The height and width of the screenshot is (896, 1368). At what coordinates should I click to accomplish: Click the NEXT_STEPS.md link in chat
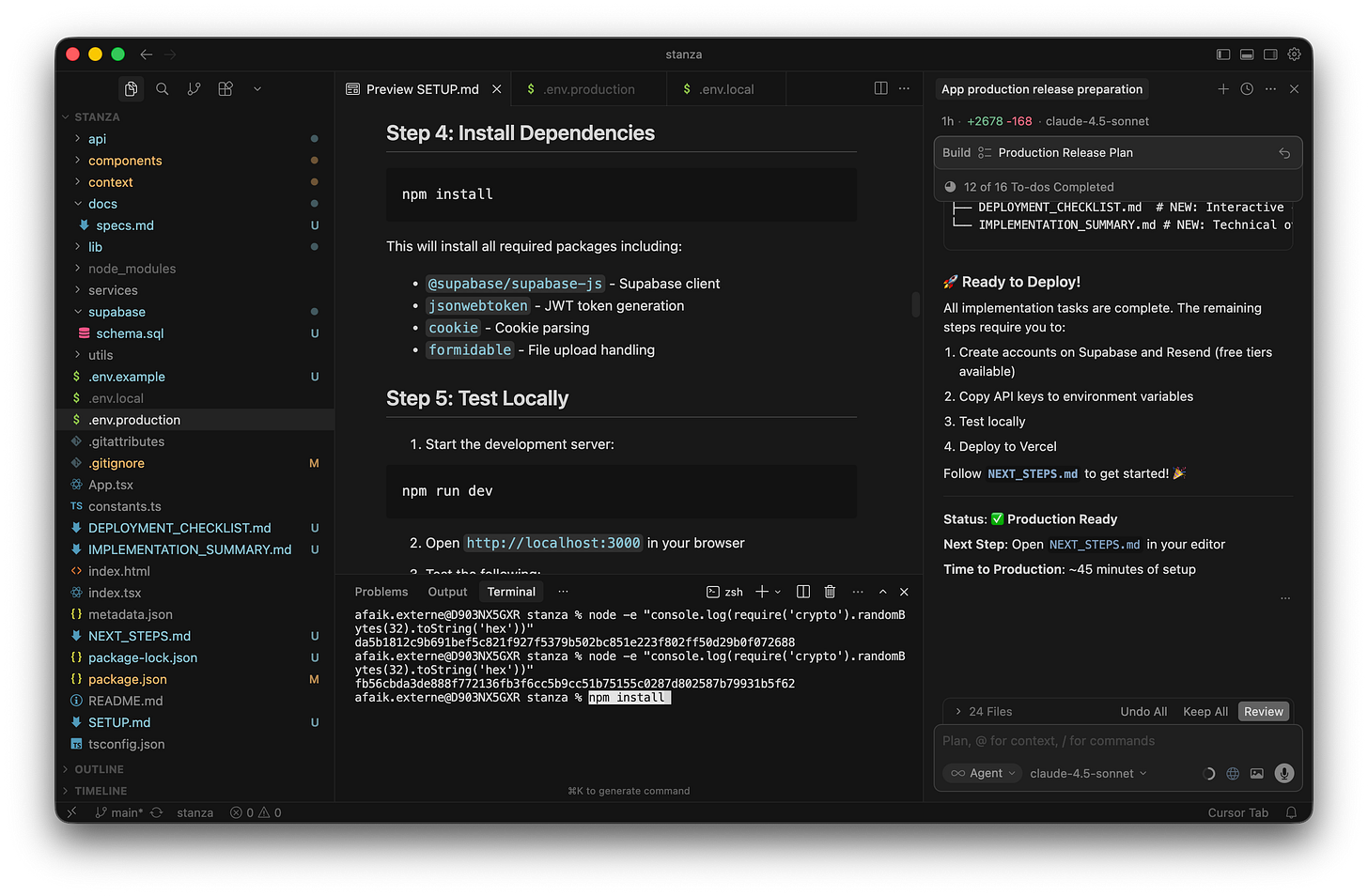tap(1033, 473)
